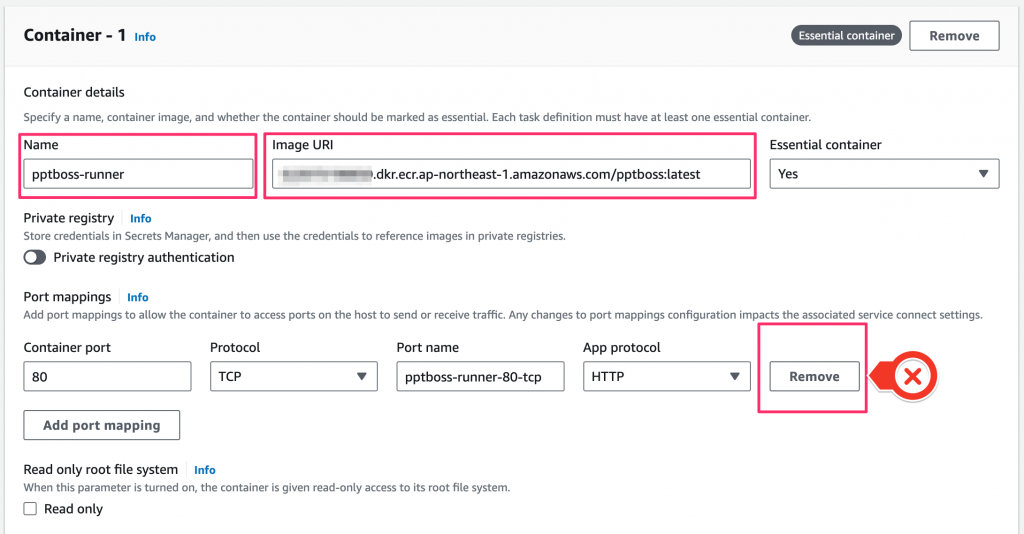Click the red X annotation icon
1024x534 pixels.
click(912, 376)
